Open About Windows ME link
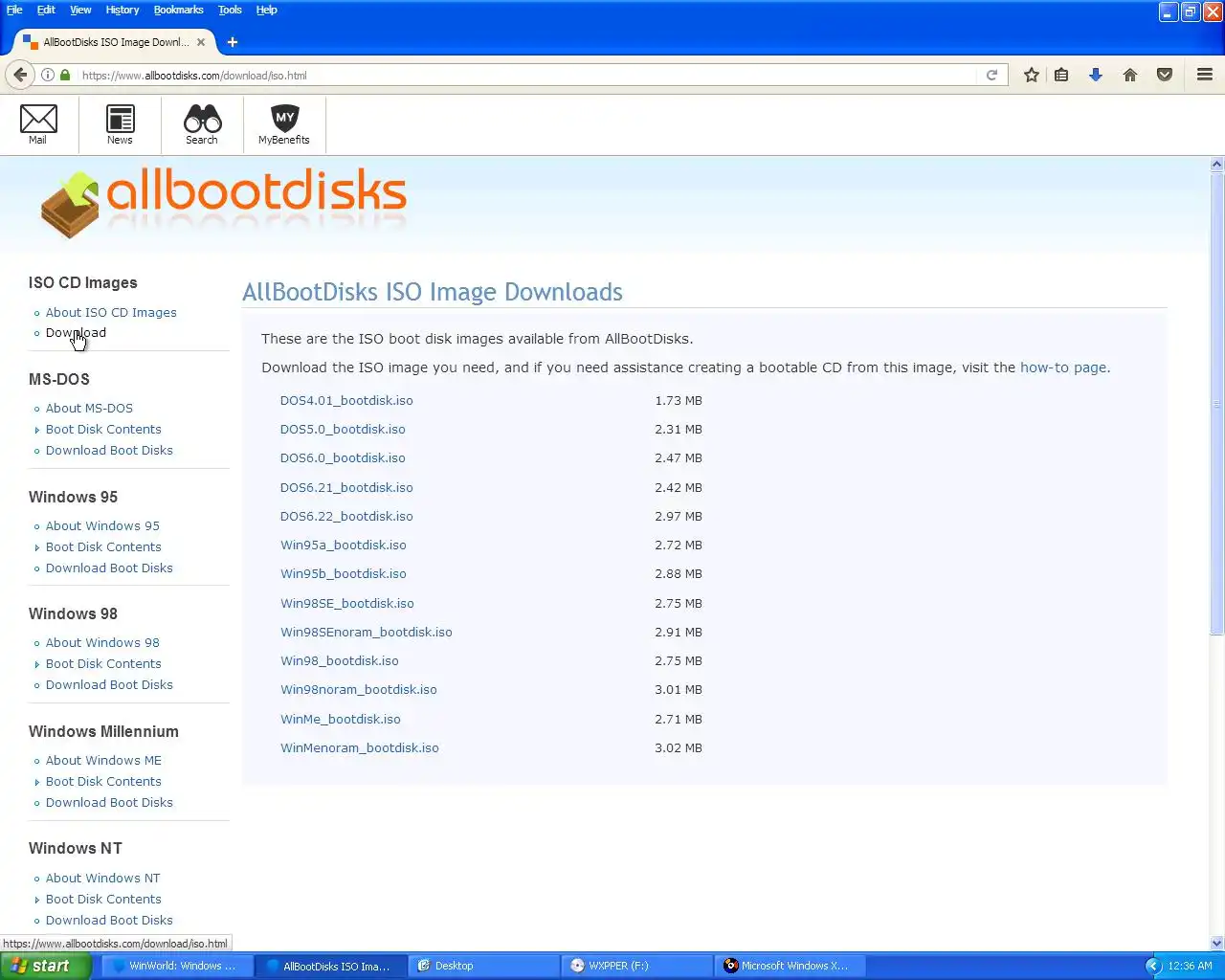The width and height of the screenshot is (1225, 980). (103, 760)
